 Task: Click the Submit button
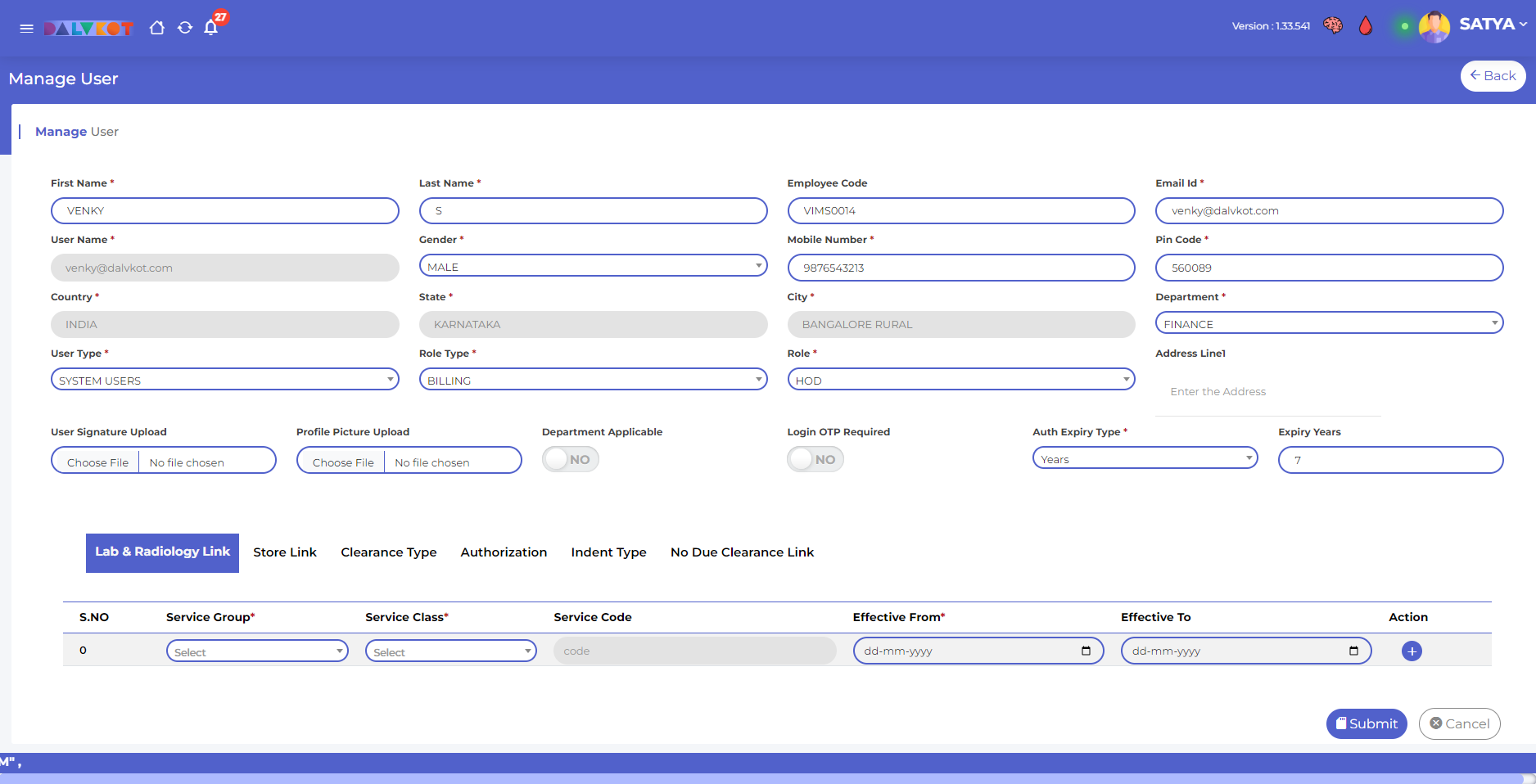[x=1366, y=723]
